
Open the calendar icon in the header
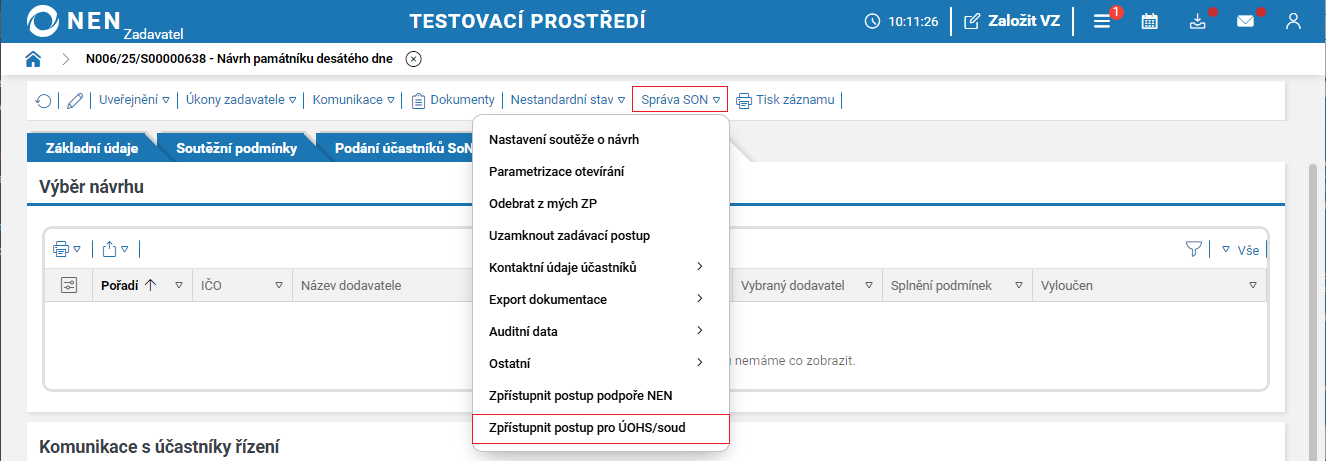click(1150, 21)
